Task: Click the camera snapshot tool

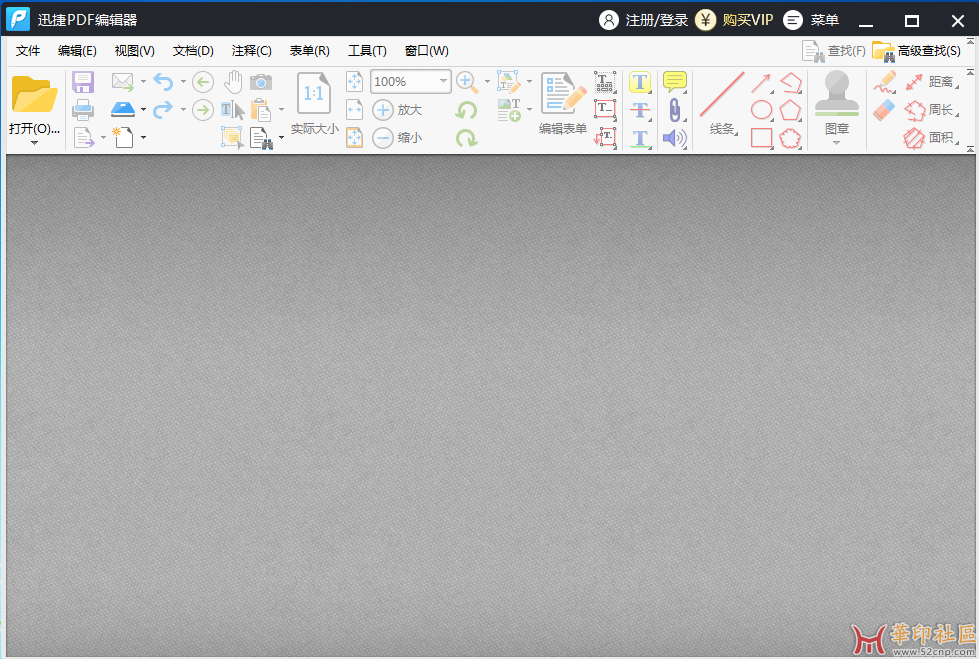Action: pyautogui.click(x=261, y=82)
